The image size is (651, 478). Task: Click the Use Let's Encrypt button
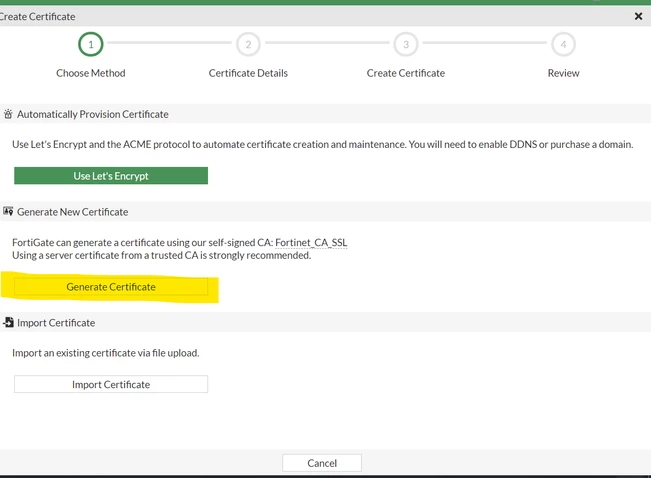[111, 176]
